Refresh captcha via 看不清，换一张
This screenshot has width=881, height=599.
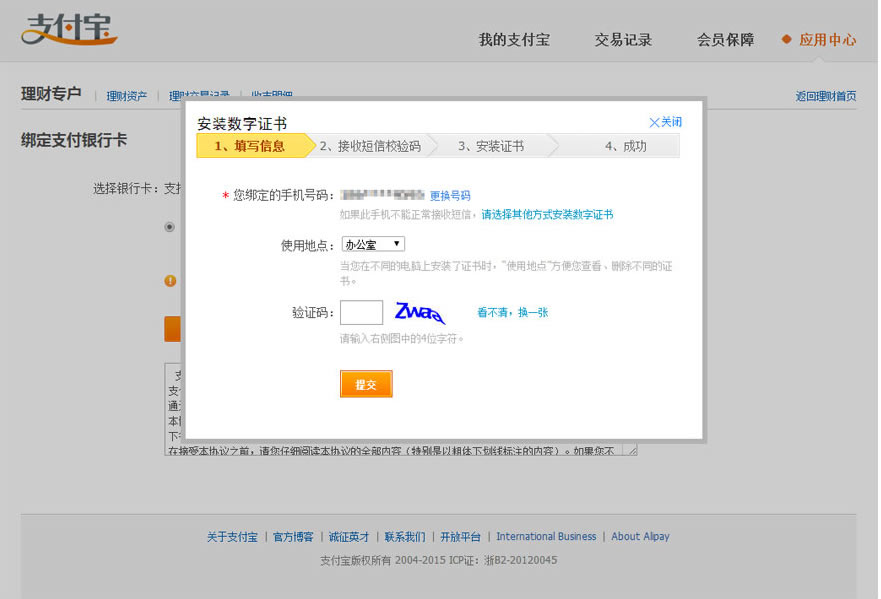[x=512, y=312]
